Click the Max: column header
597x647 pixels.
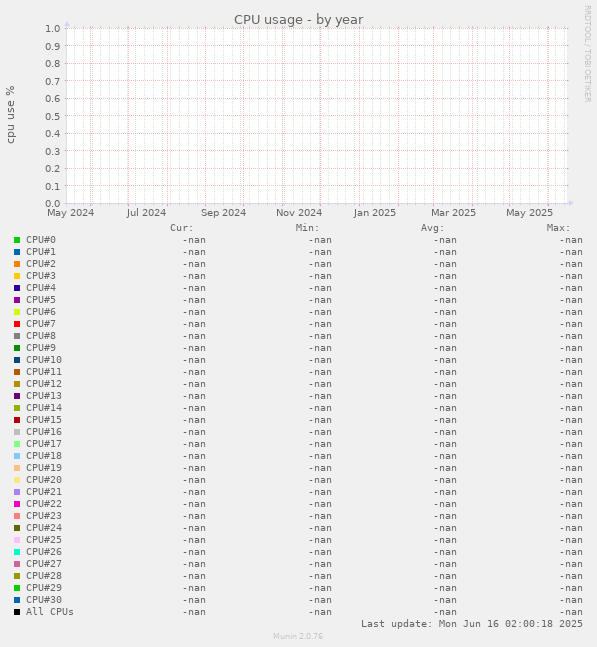(558, 228)
